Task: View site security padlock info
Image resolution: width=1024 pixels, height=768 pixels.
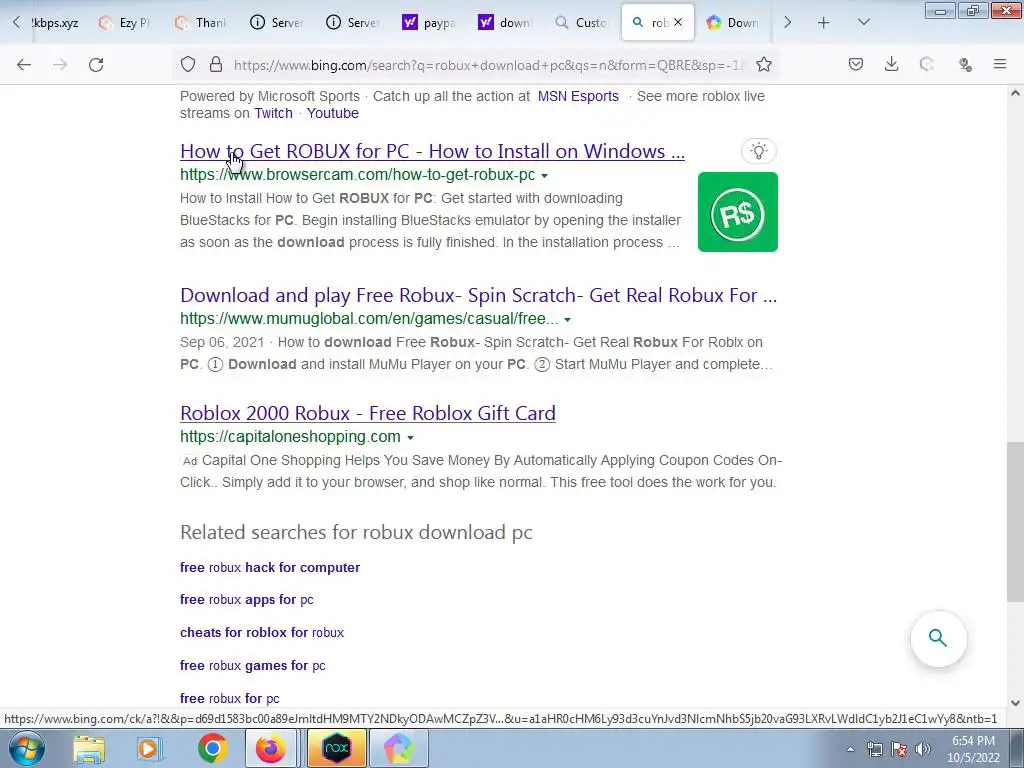Action: click(x=216, y=64)
